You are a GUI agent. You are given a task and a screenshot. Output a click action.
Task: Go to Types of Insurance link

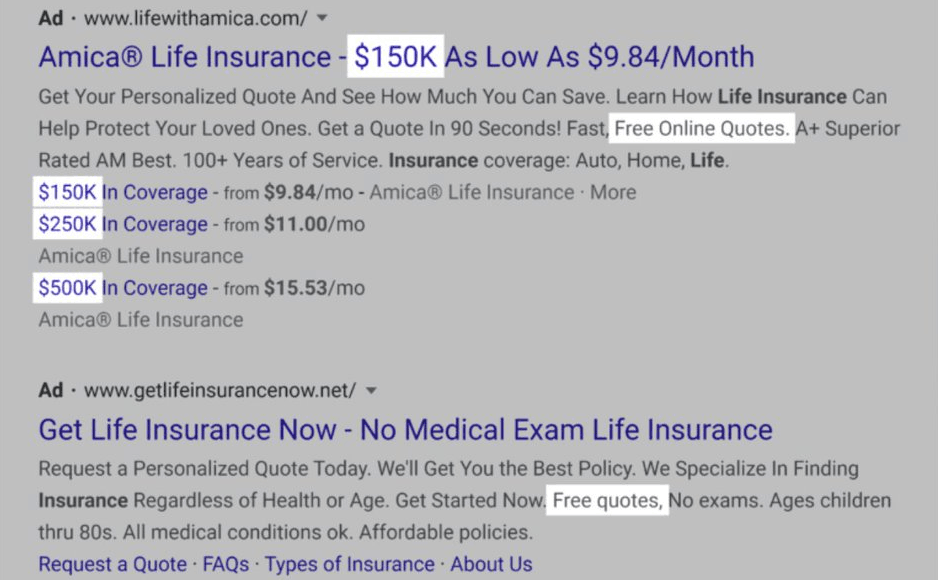(x=349, y=564)
